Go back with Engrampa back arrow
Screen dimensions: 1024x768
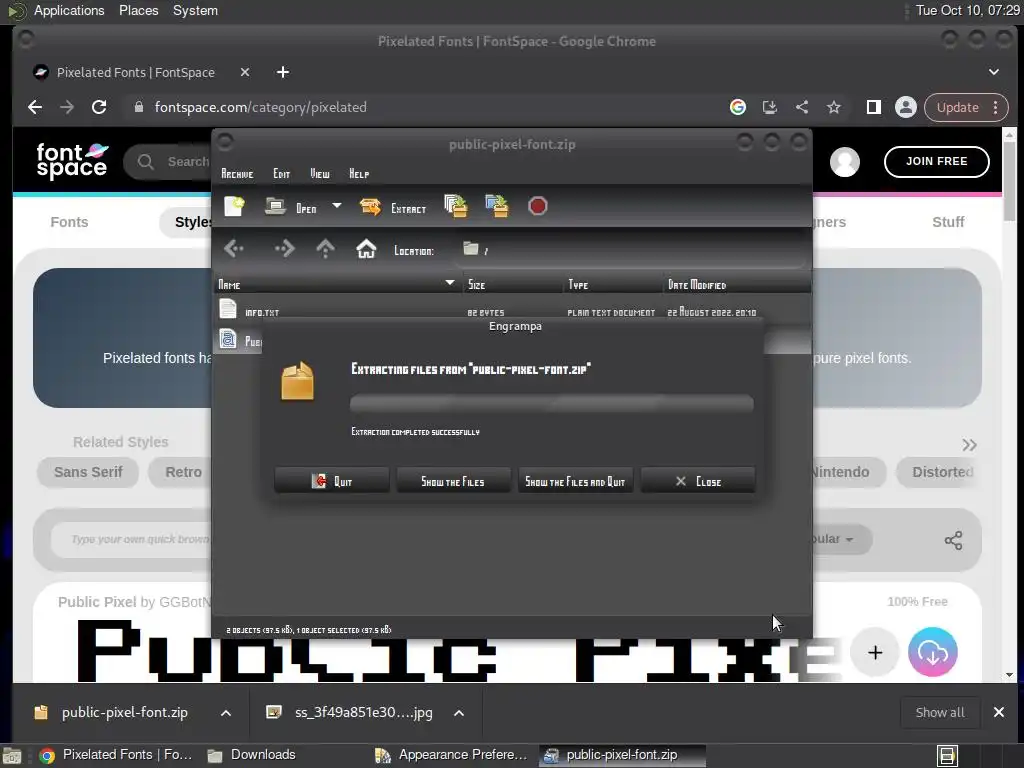point(234,249)
